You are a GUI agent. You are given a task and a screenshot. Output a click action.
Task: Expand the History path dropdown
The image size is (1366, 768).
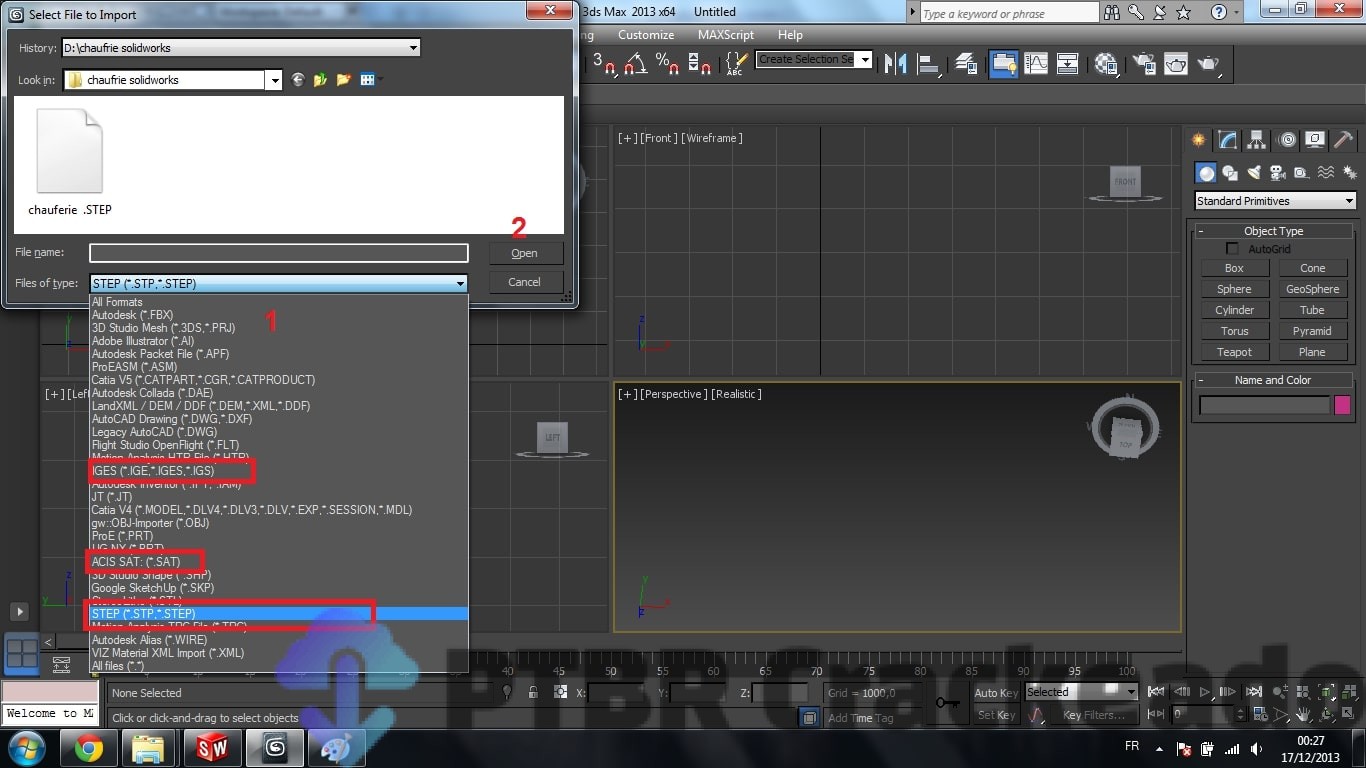click(x=413, y=47)
